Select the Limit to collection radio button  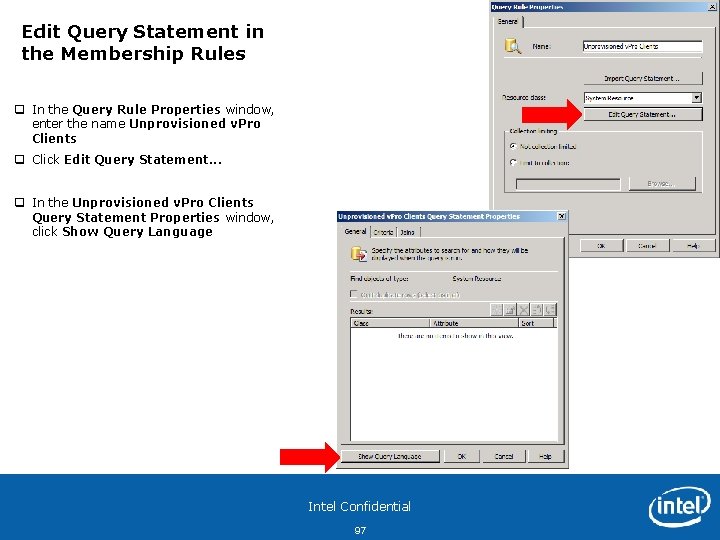point(513,163)
